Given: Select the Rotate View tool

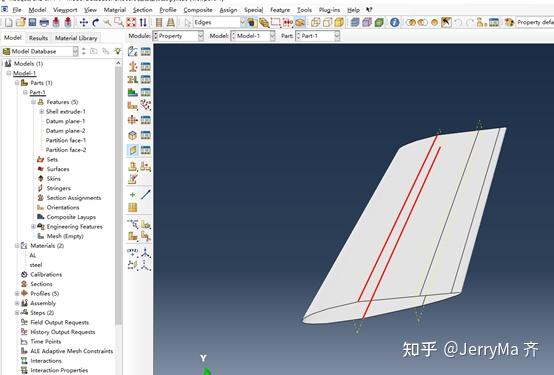Looking at the screenshot, I should click(95, 23).
